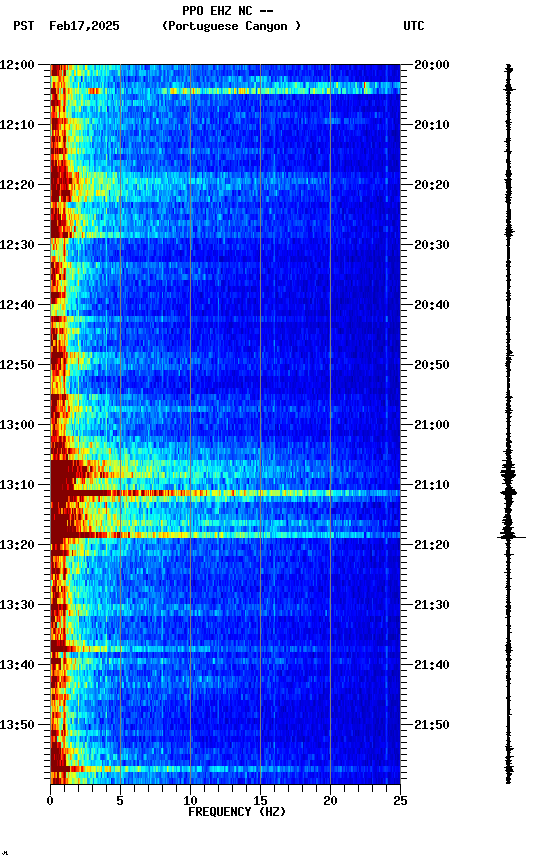Click the 20 Hz frequency tick label
The width and height of the screenshot is (552, 864).
(x=330, y=801)
